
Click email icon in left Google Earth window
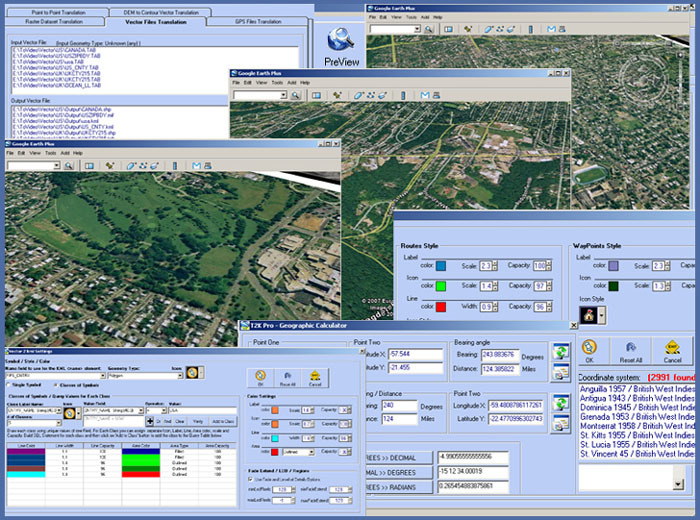tap(196, 166)
